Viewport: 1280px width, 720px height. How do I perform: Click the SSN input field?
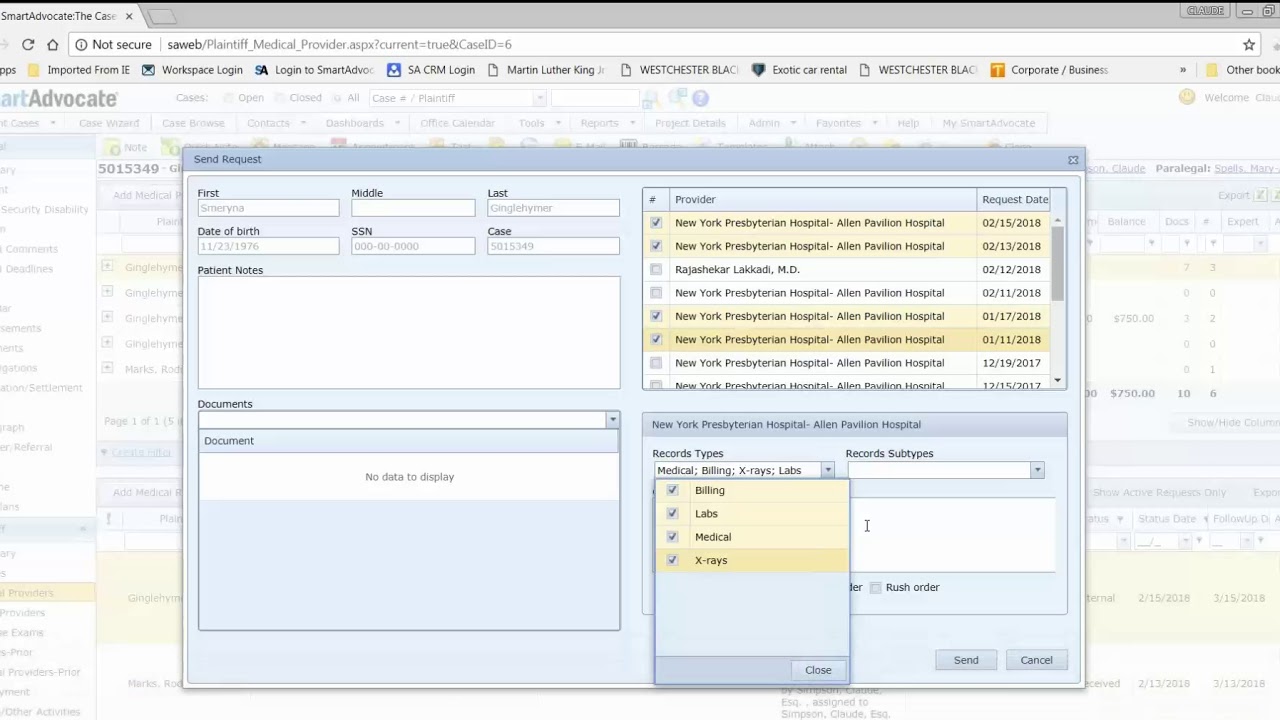coord(413,246)
